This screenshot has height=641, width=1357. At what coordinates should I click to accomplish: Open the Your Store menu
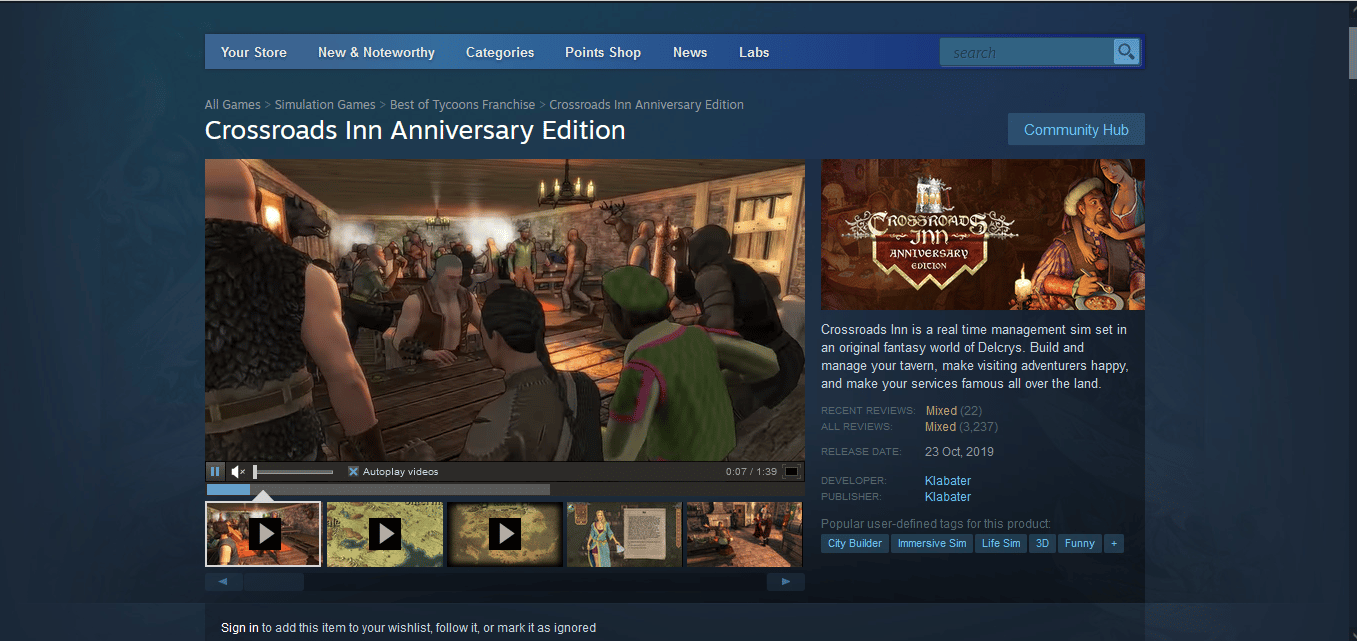pyautogui.click(x=254, y=53)
